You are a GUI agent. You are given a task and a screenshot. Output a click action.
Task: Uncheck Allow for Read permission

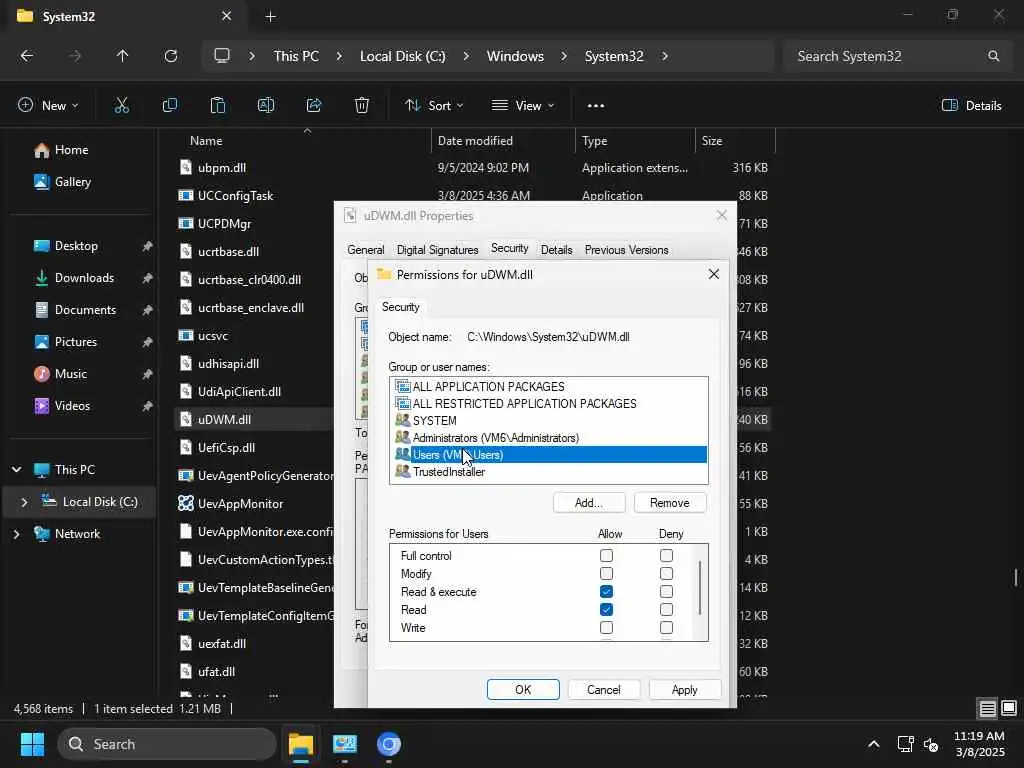point(606,609)
